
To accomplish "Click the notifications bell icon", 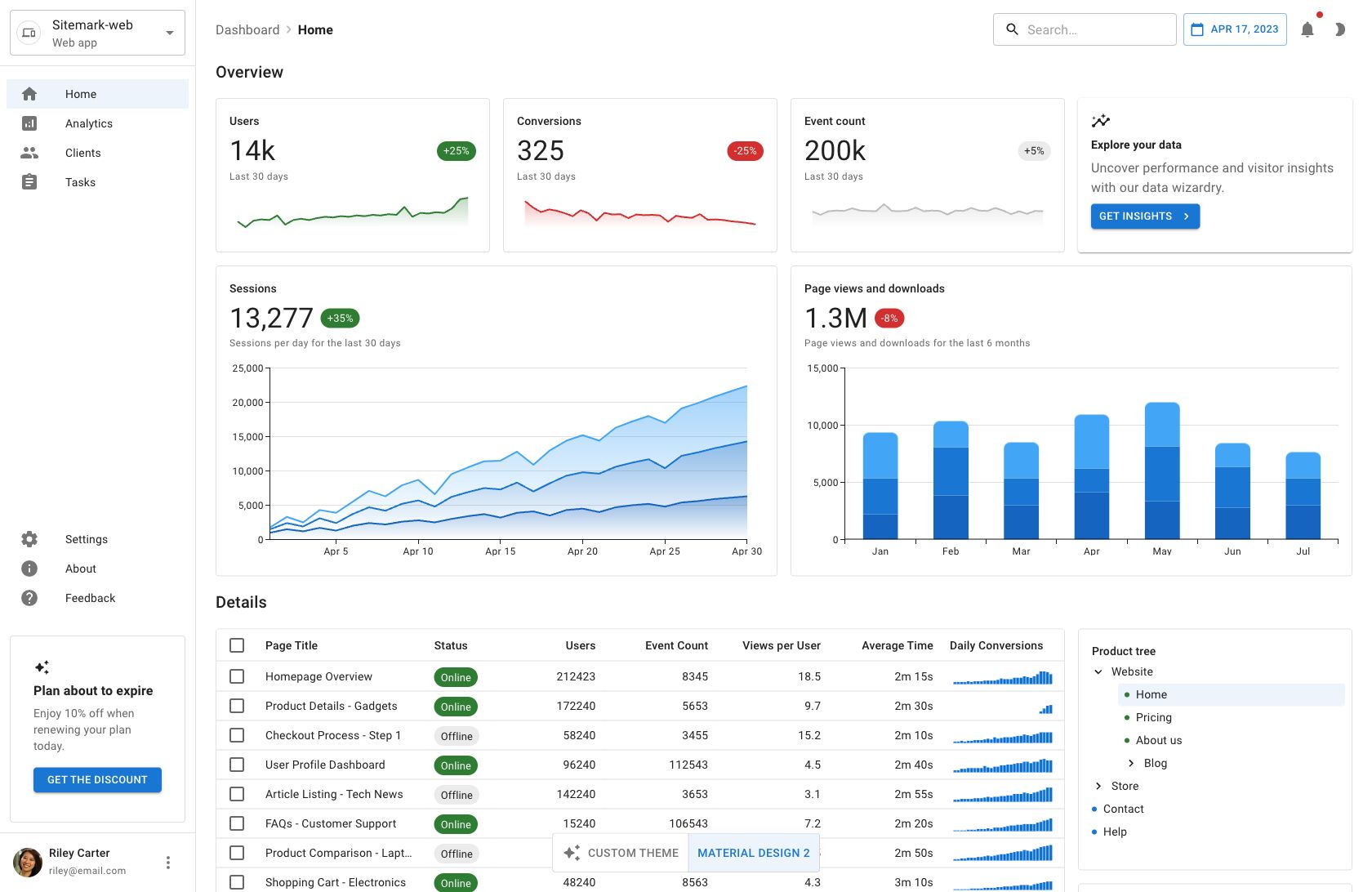I will pyautogui.click(x=1307, y=29).
